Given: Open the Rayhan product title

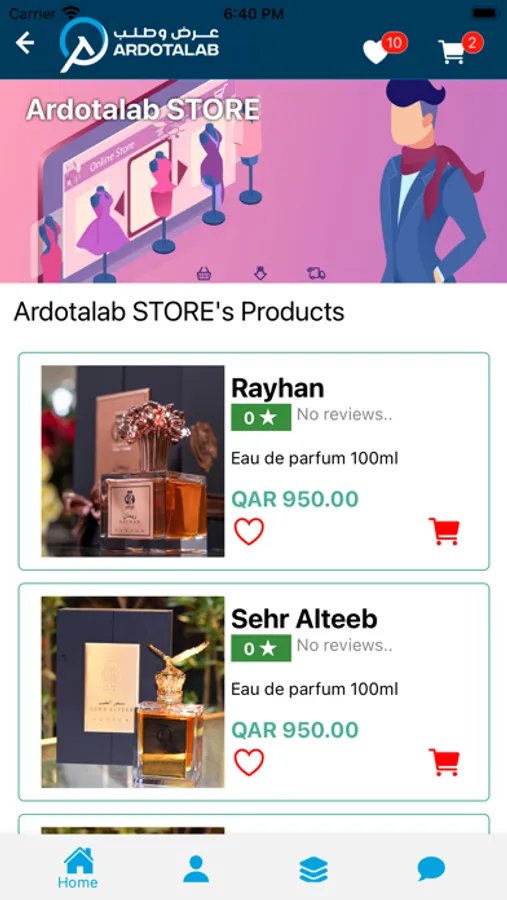Looking at the screenshot, I should point(277,389).
